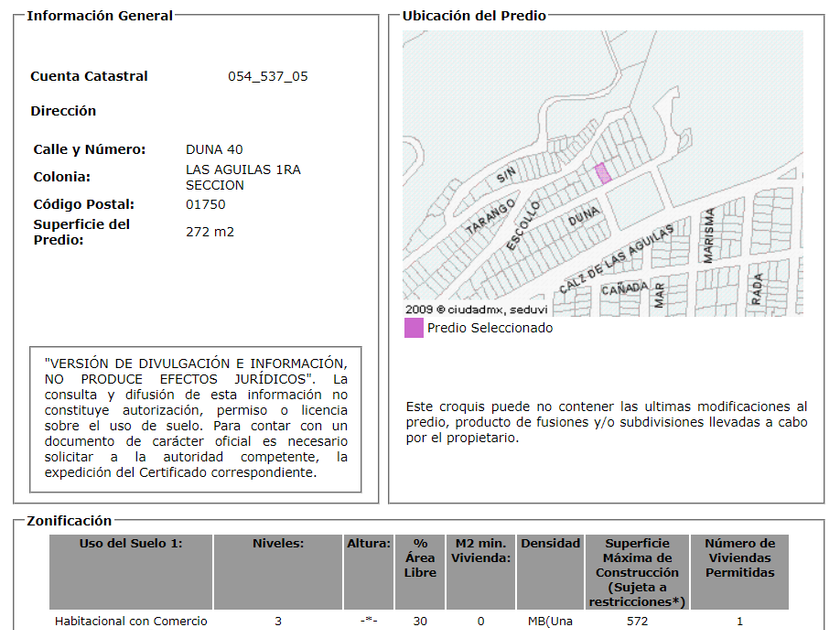Click the Superficie del Predio label

point(81,232)
